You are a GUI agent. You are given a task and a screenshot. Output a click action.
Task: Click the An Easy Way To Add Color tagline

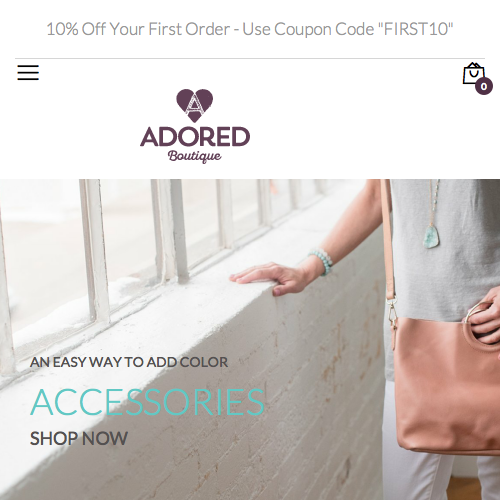(x=129, y=362)
